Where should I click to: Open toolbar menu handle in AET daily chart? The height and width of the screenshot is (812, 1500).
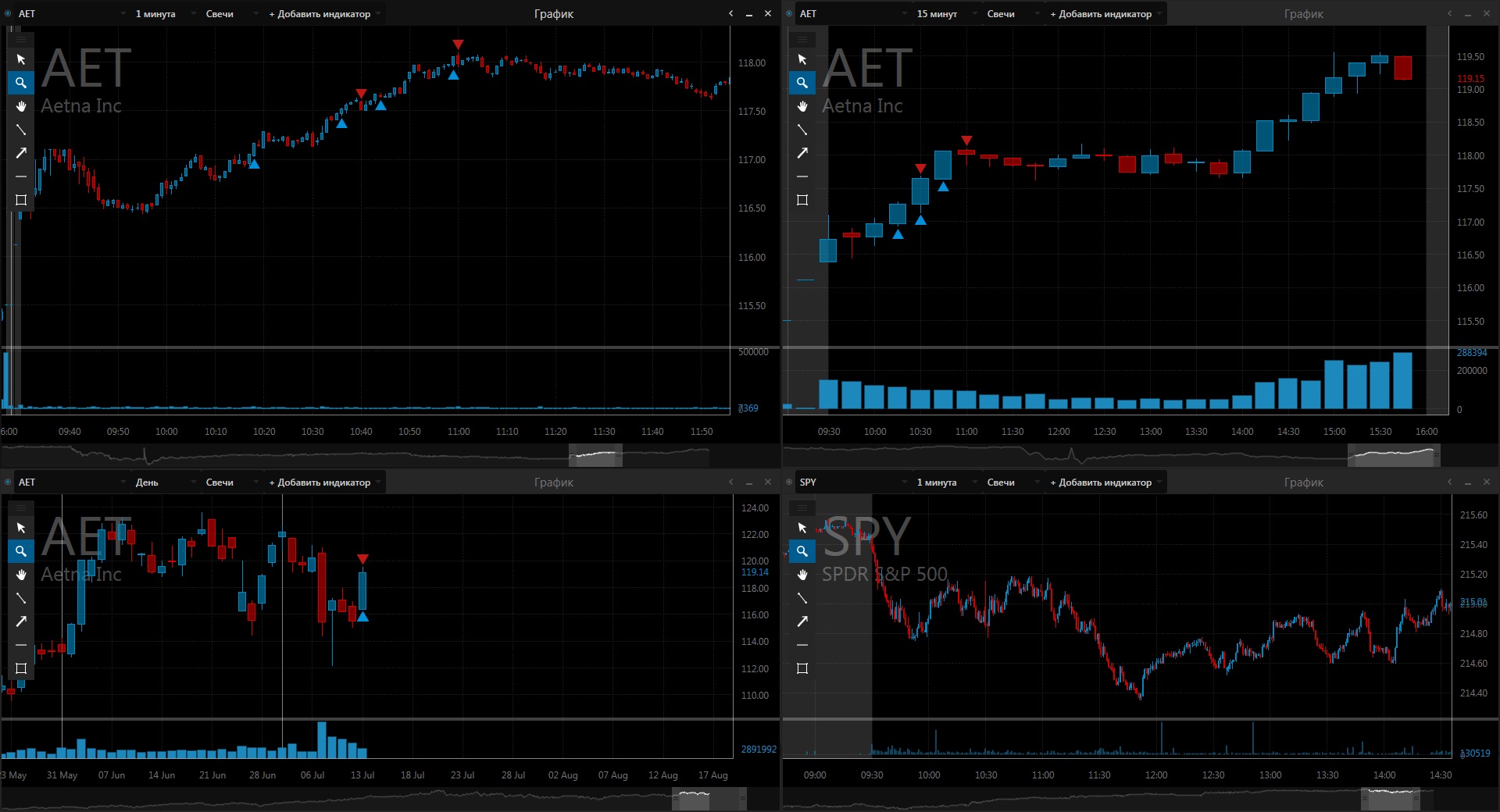tap(21, 507)
